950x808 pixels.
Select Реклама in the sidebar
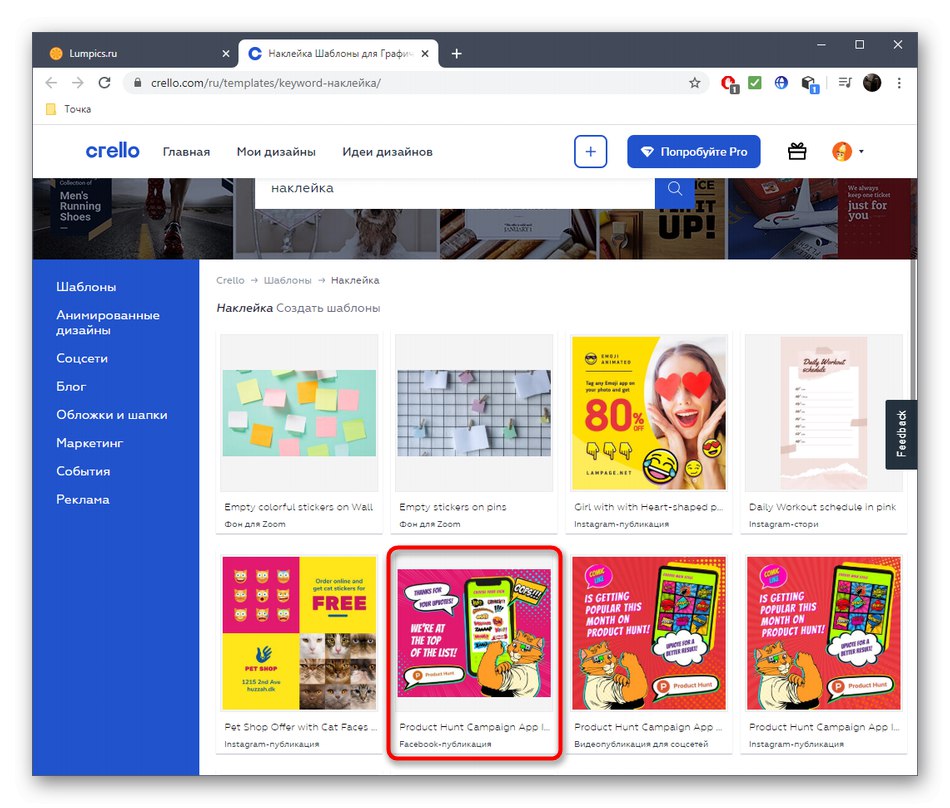click(82, 500)
